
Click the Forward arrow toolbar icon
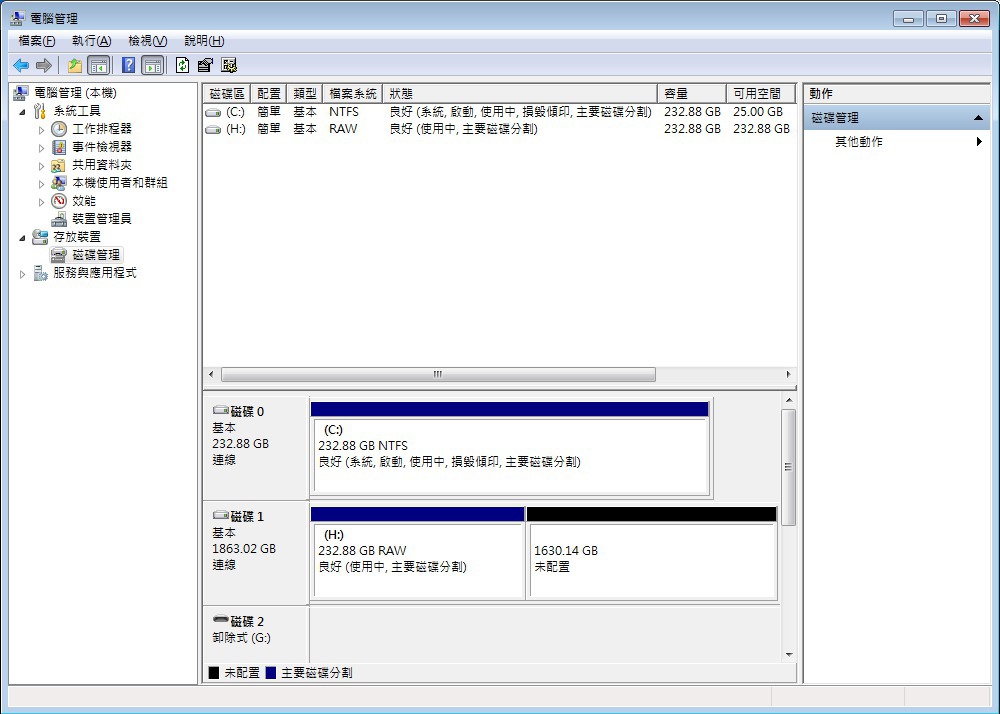coord(44,65)
